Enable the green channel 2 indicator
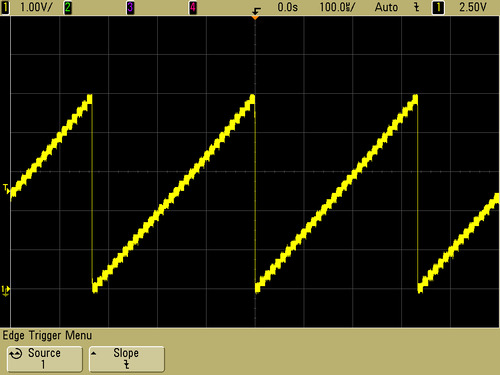500x375 pixels. [x=68, y=7]
